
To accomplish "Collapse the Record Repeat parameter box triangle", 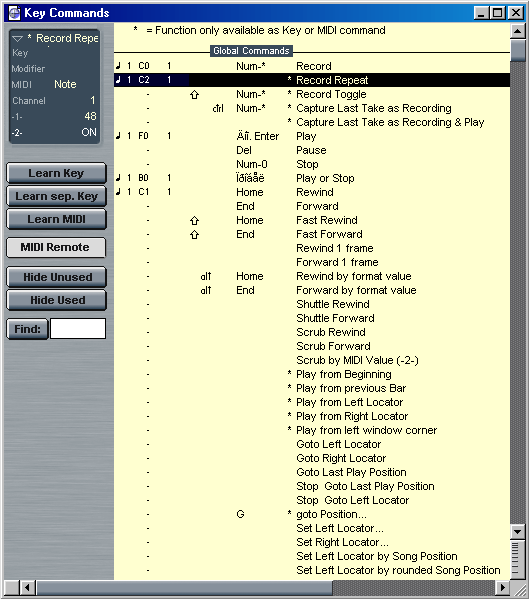I will pyautogui.click(x=18, y=38).
